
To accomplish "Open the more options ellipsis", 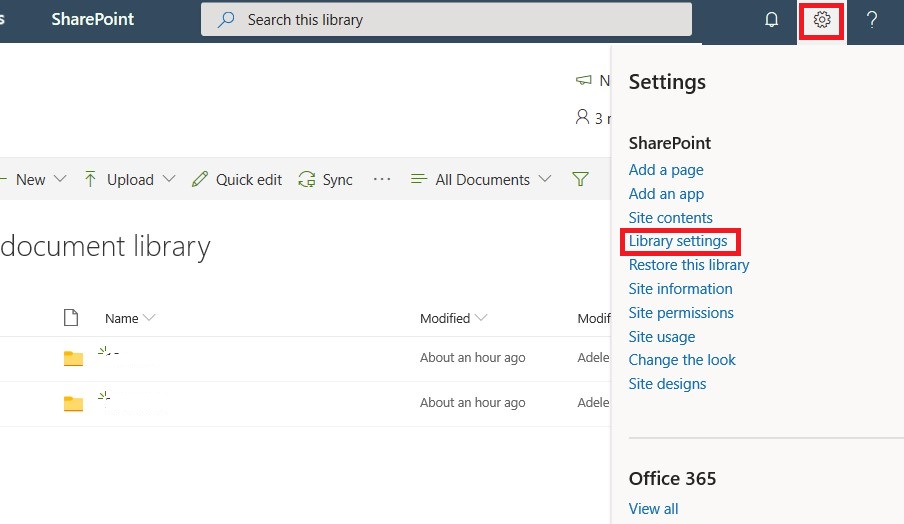I will pos(382,179).
